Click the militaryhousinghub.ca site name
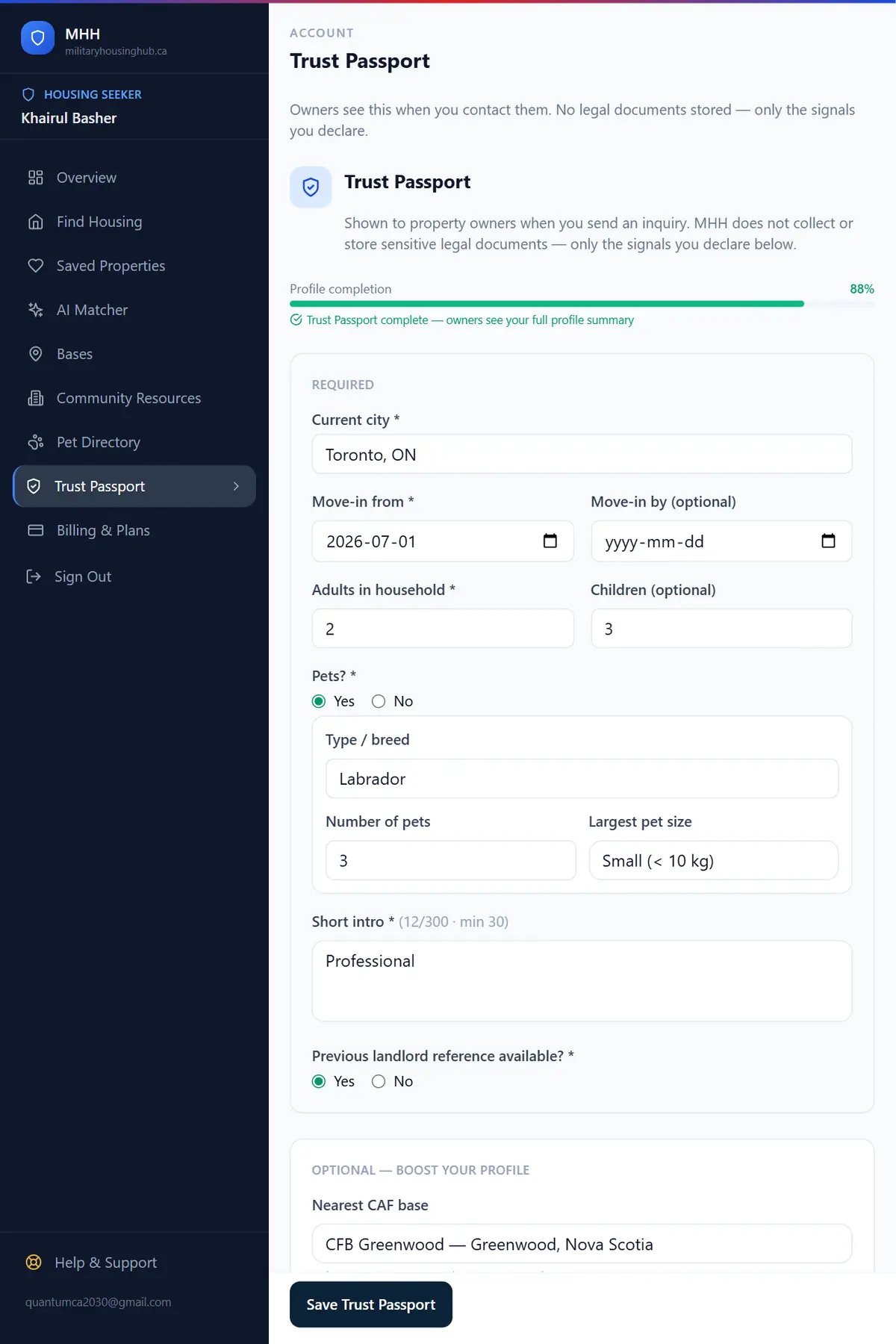This screenshot has width=896, height=1344. [x=116, y=51]
